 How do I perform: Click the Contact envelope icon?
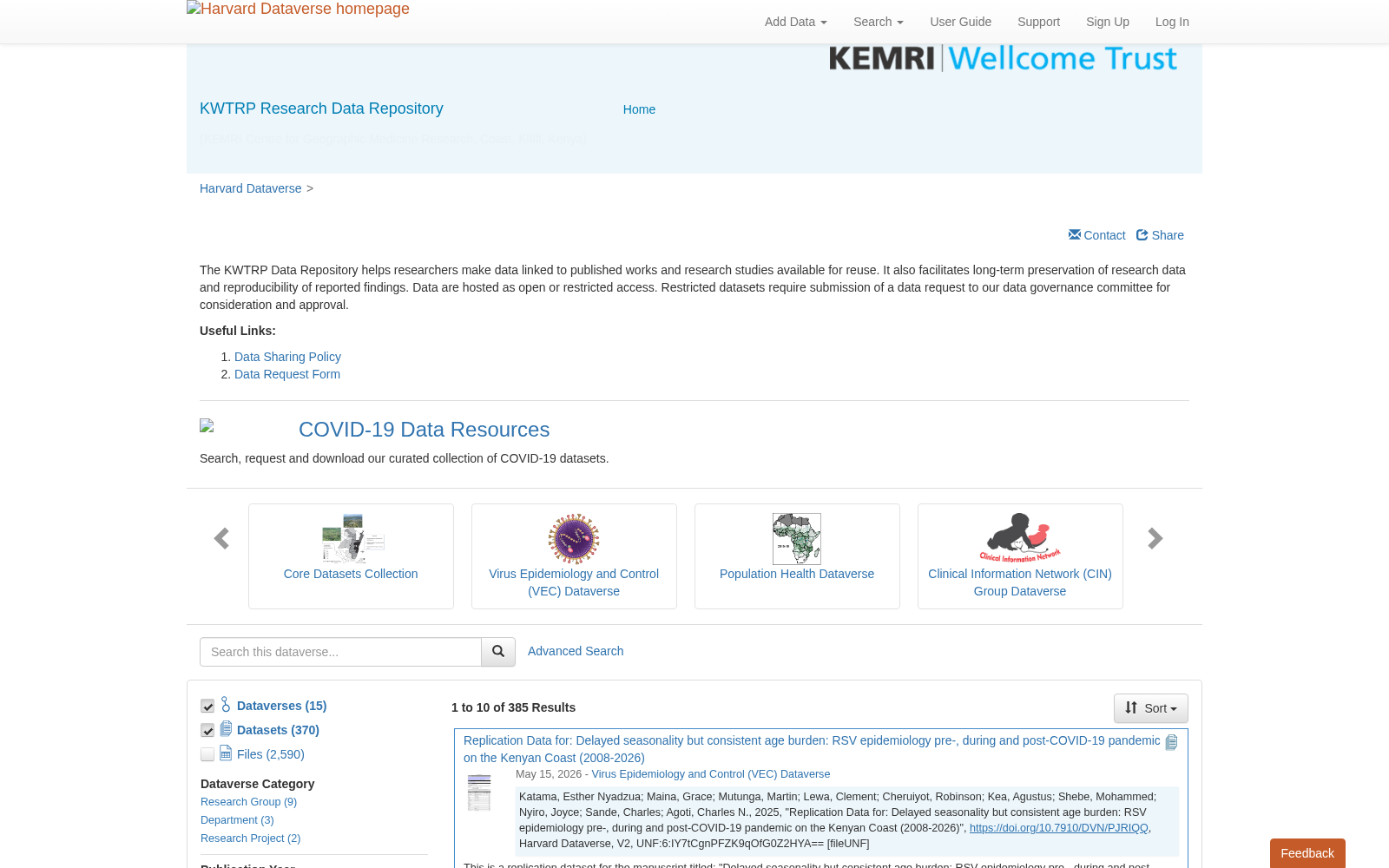[1075, 234]
